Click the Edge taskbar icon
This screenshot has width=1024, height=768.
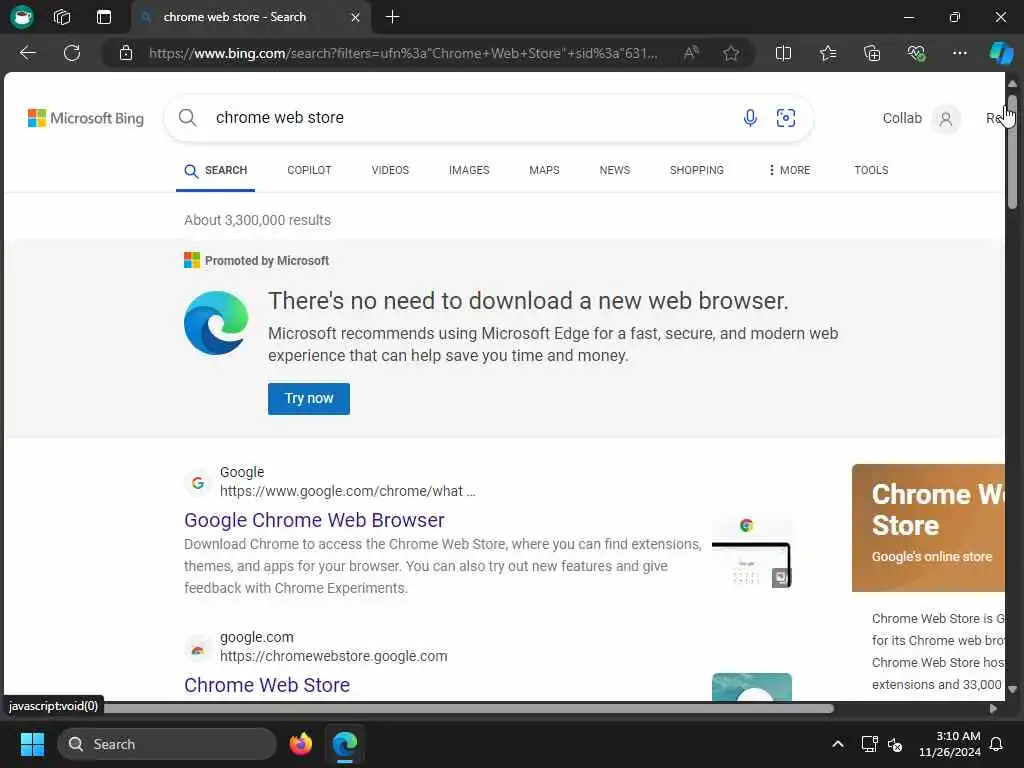[345, 744]
